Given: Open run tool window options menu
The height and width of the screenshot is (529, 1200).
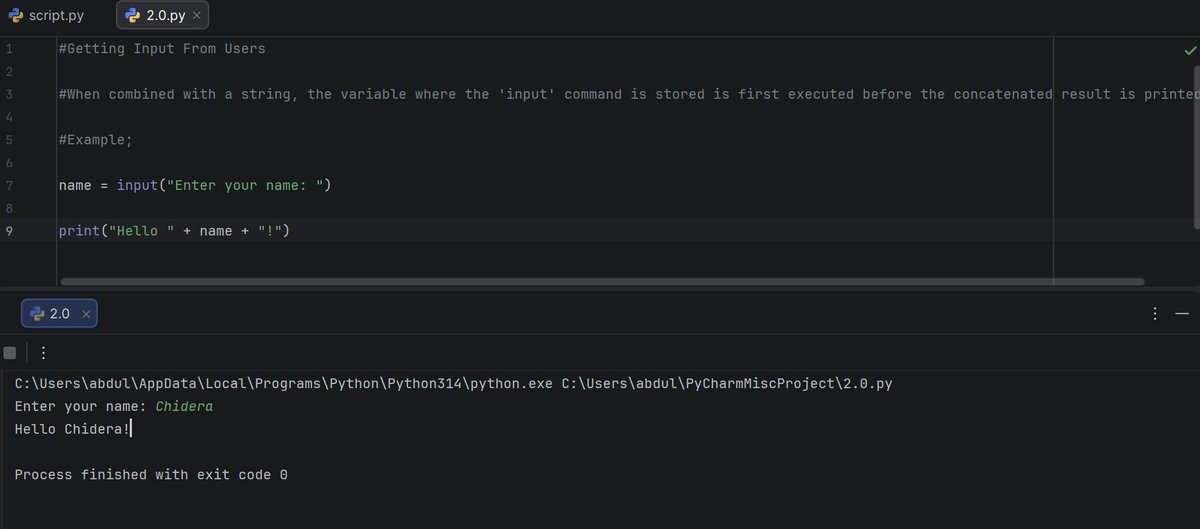Looking at the screenshot, I should click(1155, 314).
